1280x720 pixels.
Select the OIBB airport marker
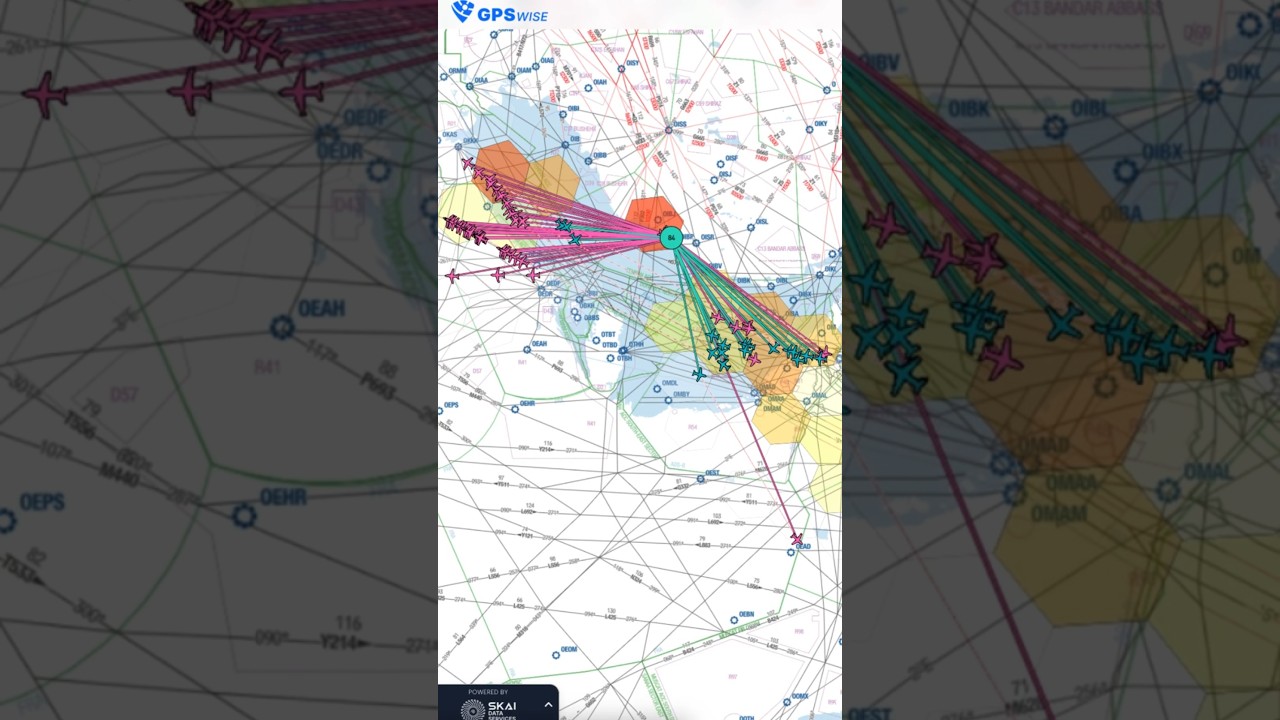click(x=588, y=161)
